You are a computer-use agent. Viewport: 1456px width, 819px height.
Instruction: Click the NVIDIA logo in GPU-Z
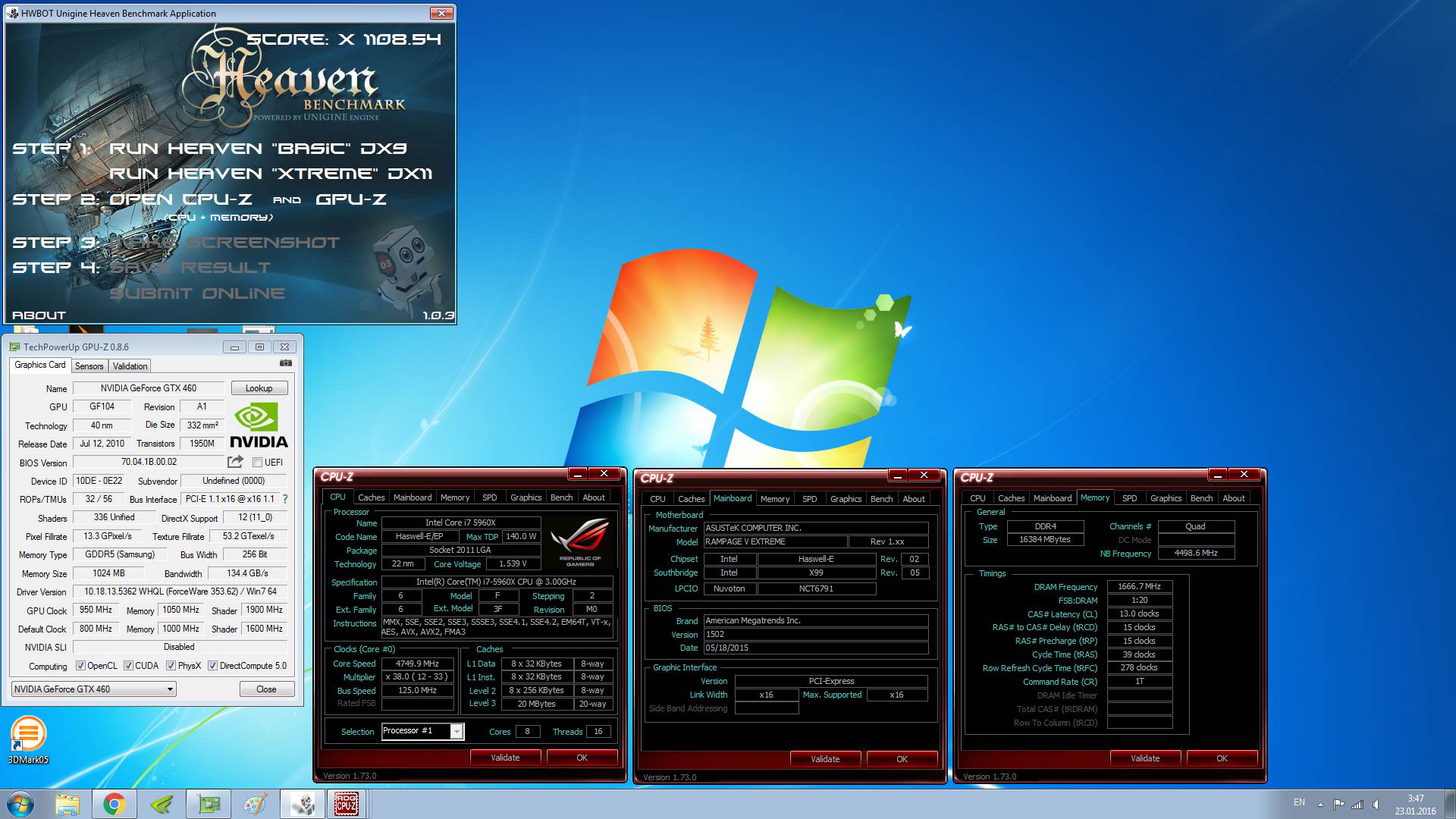click(259, 425)
